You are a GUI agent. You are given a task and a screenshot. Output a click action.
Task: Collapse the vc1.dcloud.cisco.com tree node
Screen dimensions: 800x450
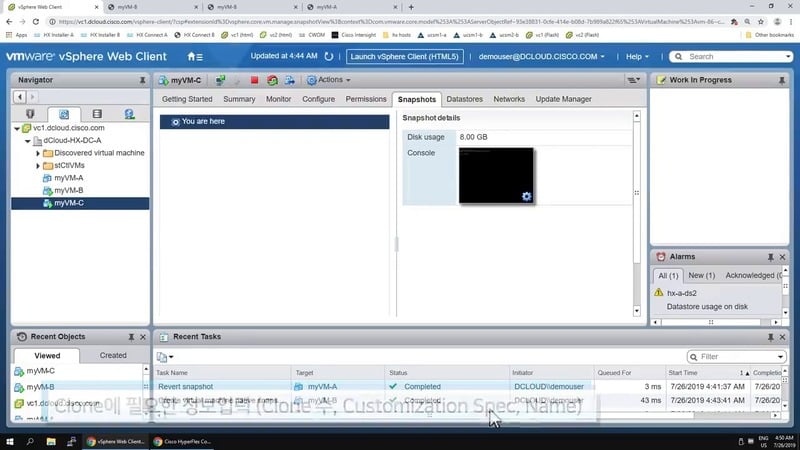click(17, 129)
